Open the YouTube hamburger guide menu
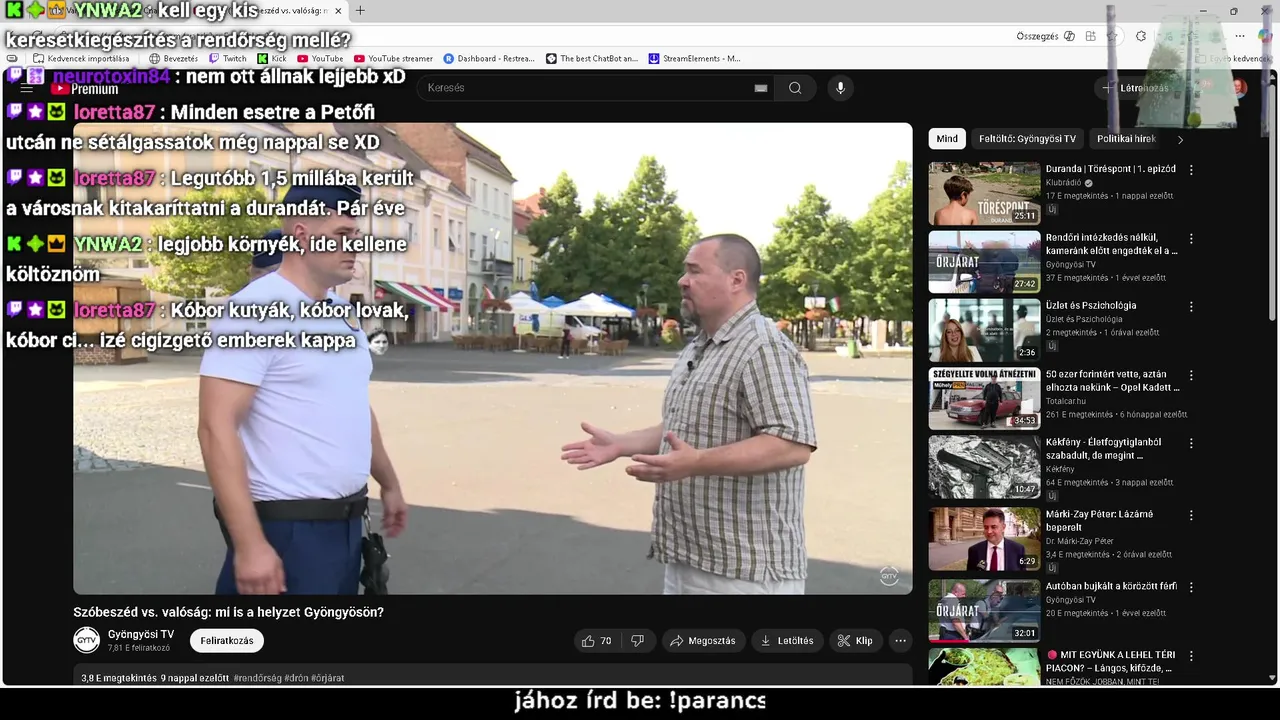 tap(27, 89)
